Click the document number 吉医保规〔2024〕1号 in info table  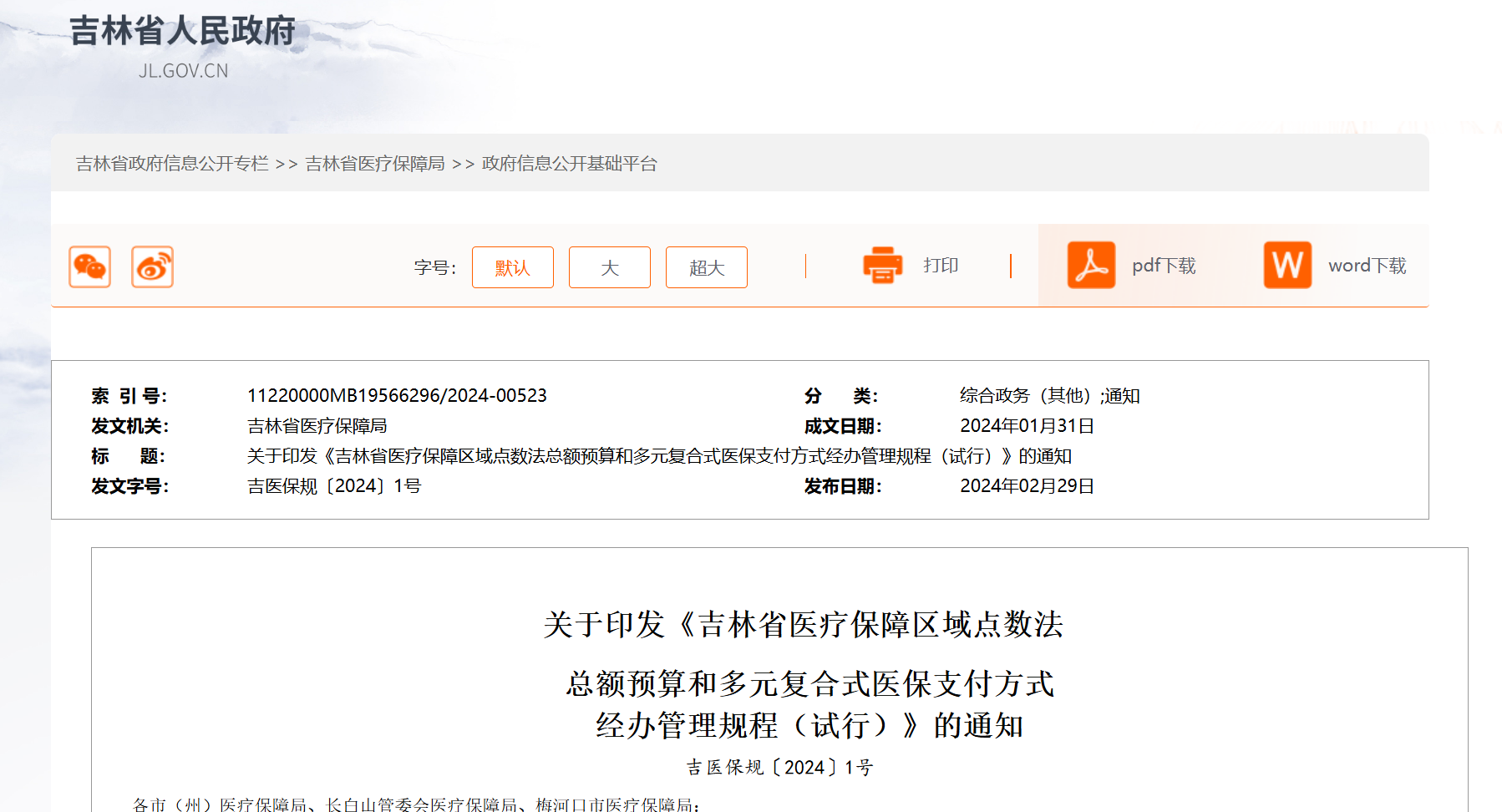(x=334, y=486)
